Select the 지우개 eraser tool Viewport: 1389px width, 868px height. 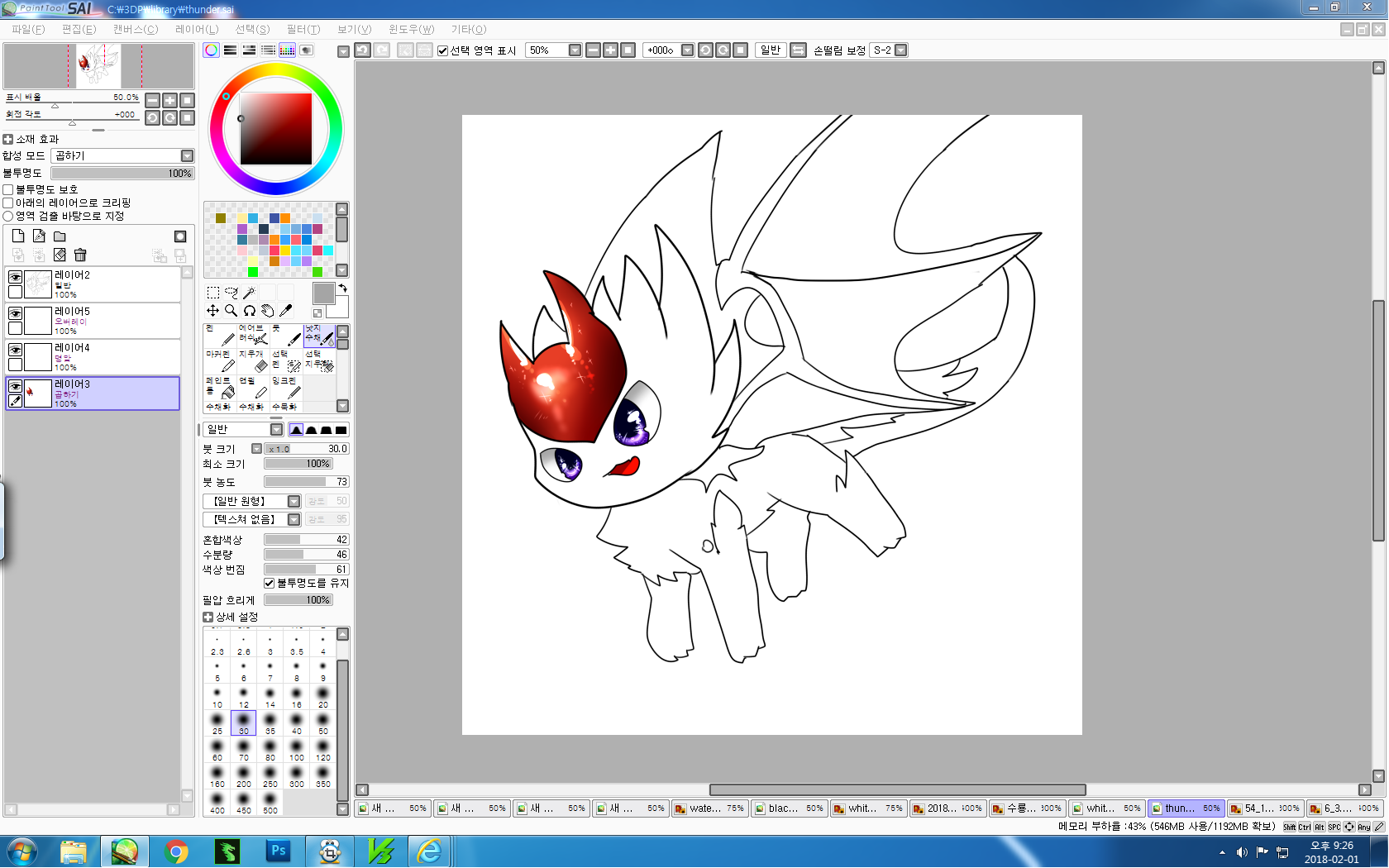[x=253, y=361]
